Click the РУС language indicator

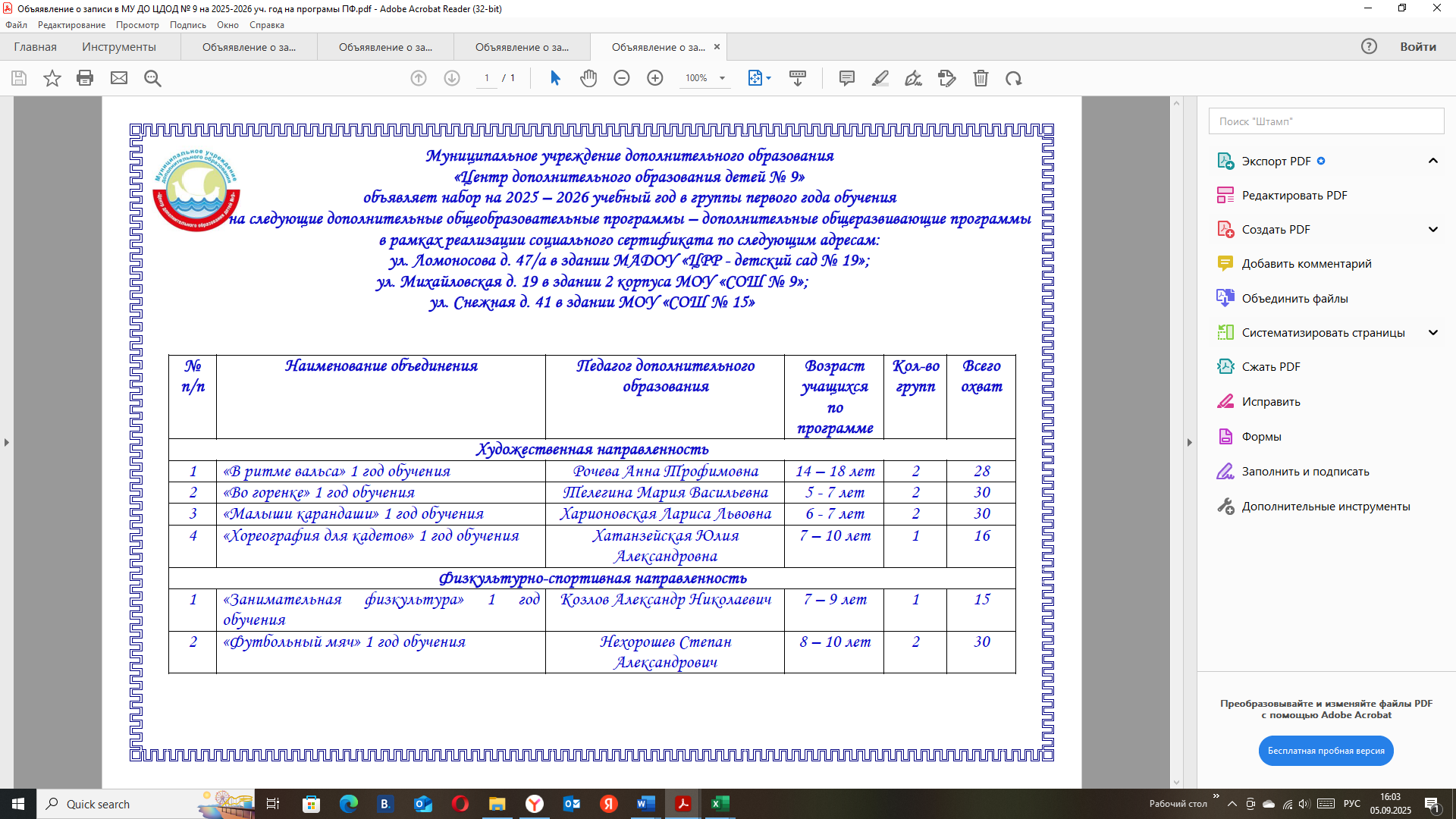pos(1352,804)
